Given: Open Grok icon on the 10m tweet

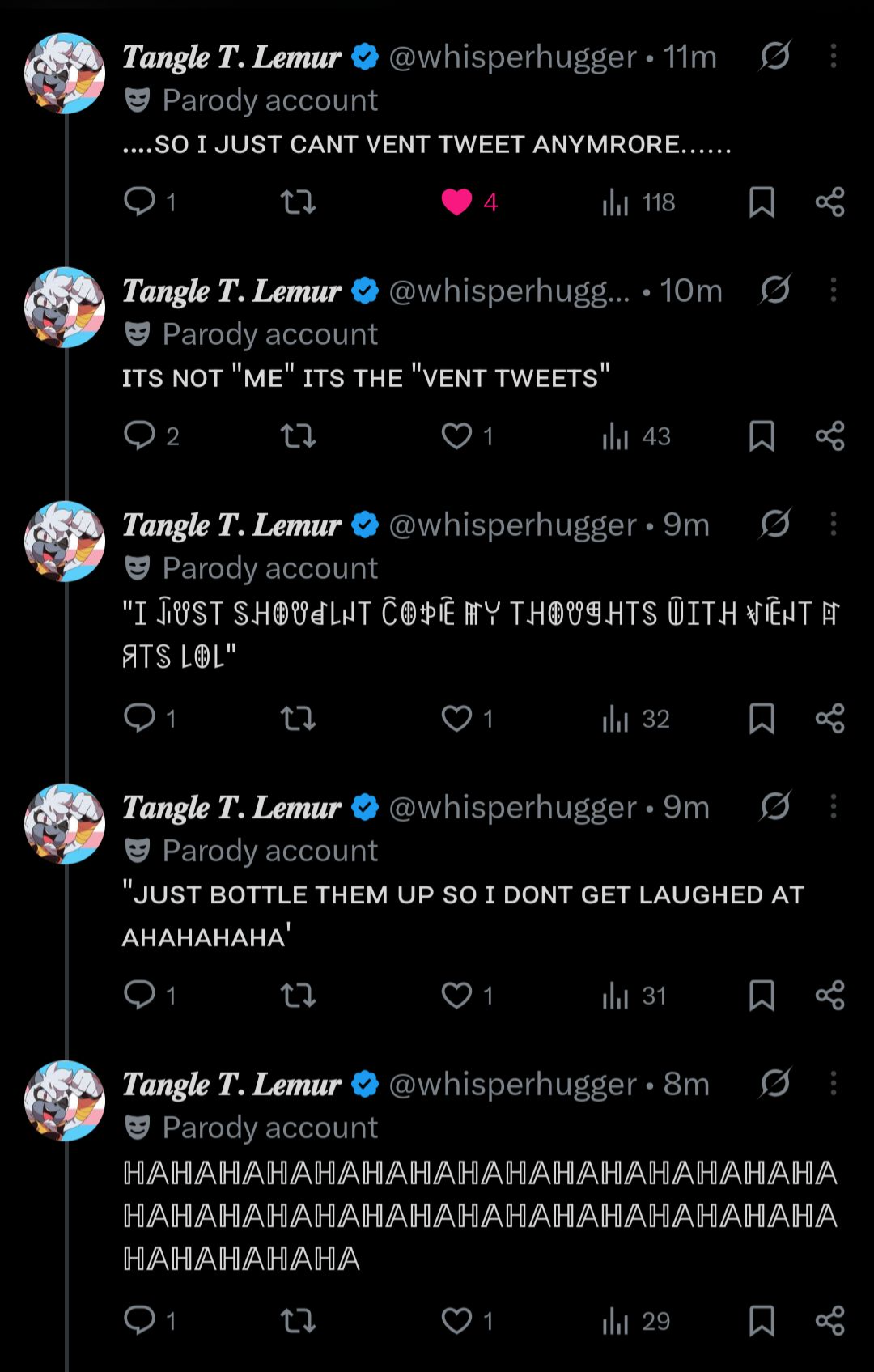Looking at the screenshot, I should (x=774, y=290).
